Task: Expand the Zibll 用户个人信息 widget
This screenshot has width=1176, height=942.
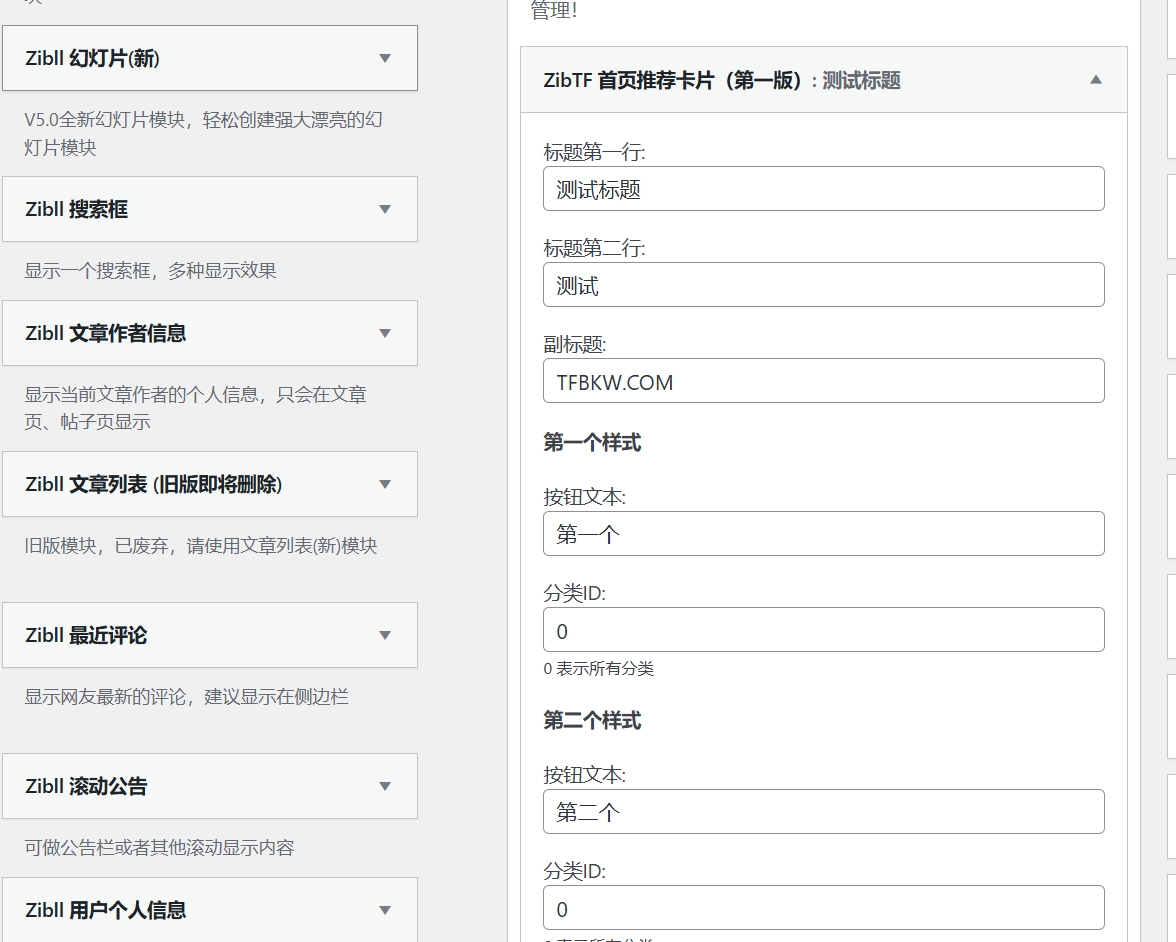Action: [x=385, y=910]
